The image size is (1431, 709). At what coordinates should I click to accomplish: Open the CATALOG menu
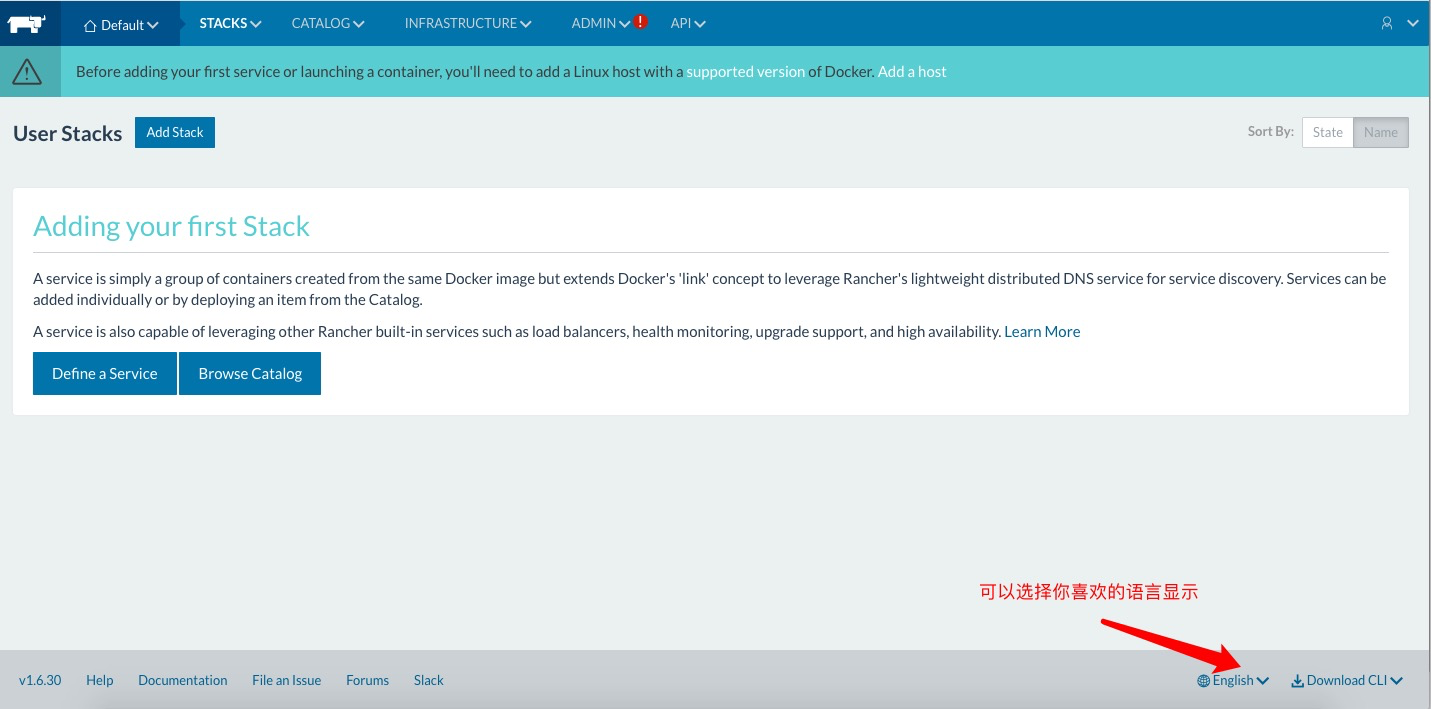point(328,23)
